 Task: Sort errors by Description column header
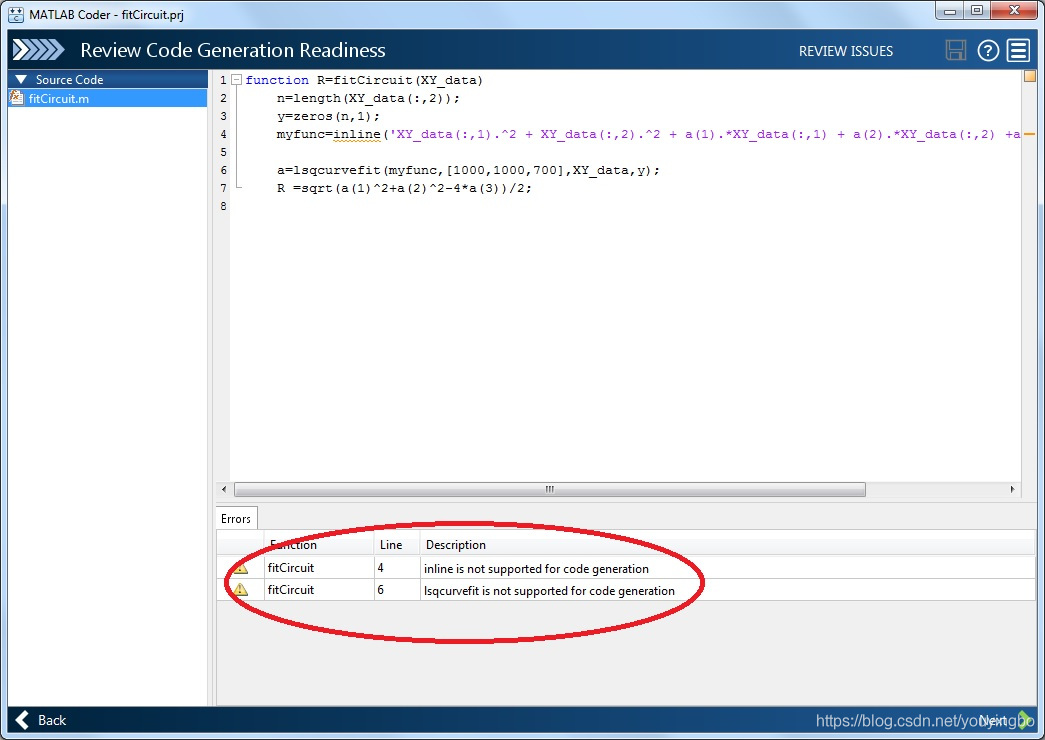(728, 545)
